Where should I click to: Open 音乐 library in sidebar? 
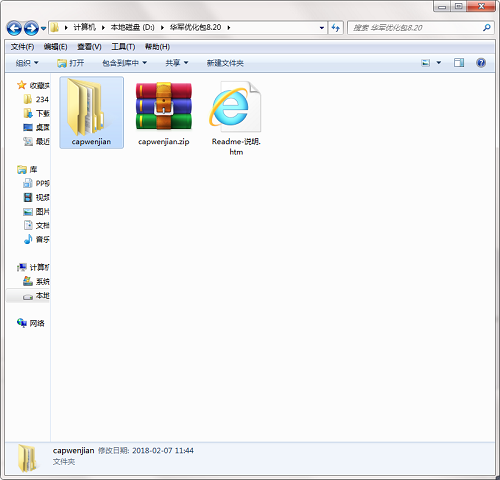(37, 239)
